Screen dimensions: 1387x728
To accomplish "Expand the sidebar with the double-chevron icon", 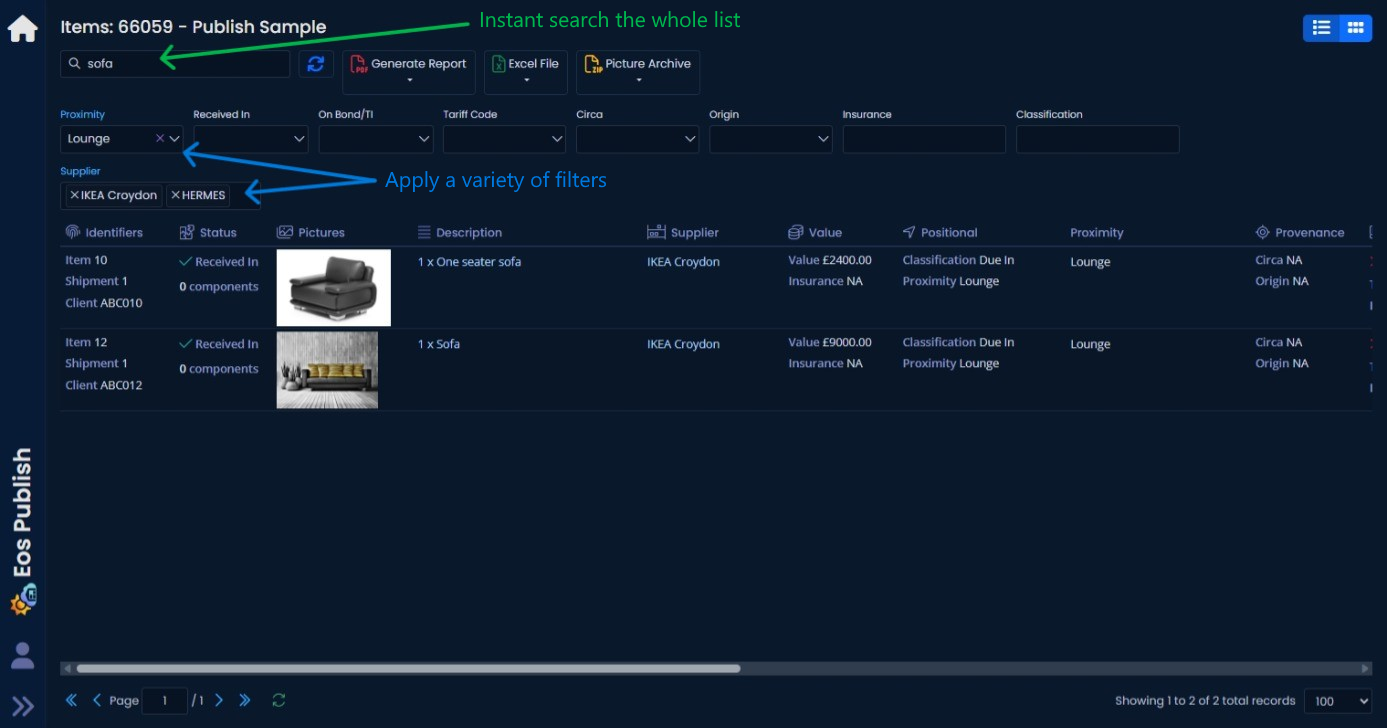I will pyautogui.click(x=22, y=706).
